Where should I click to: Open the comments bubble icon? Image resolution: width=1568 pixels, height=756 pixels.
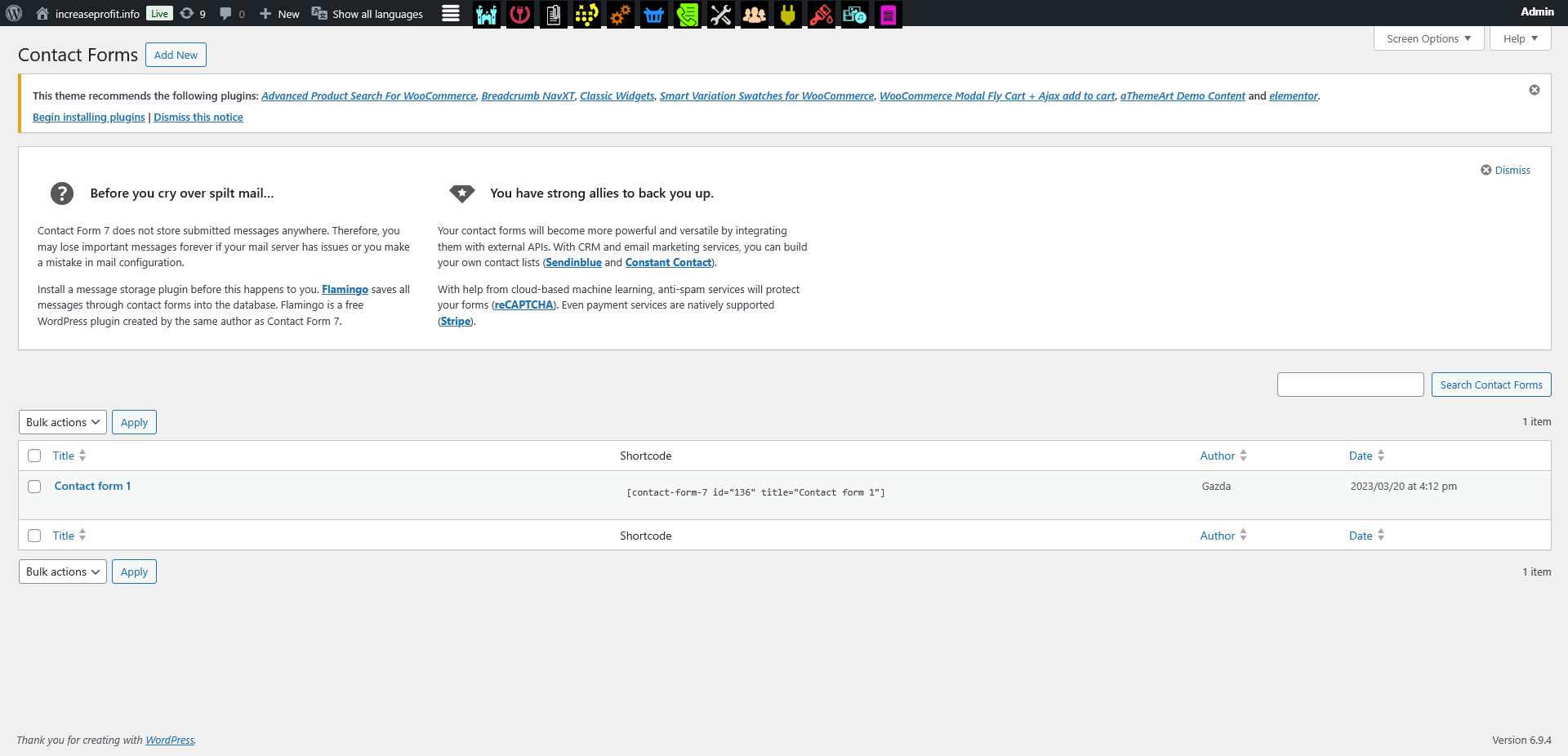(232, 14)
